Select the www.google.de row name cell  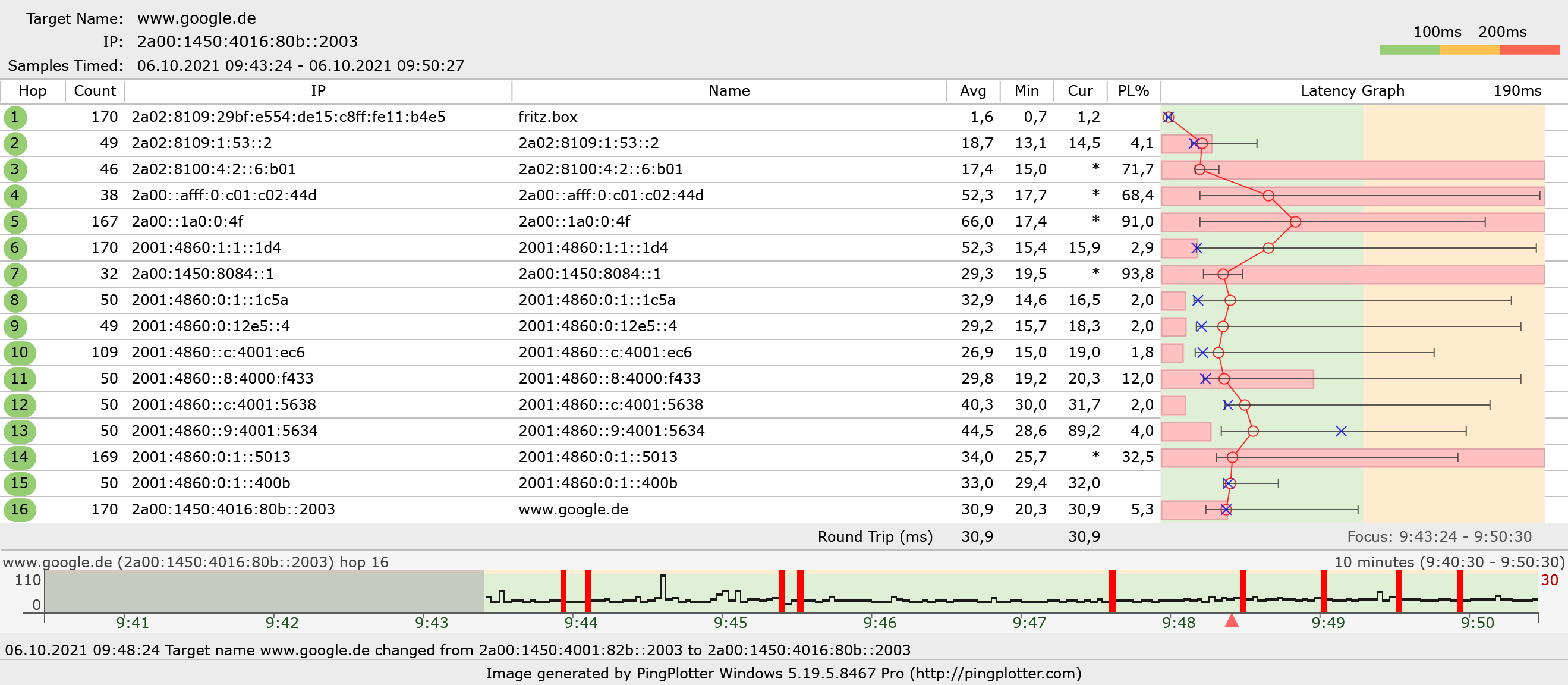[573, 510]
